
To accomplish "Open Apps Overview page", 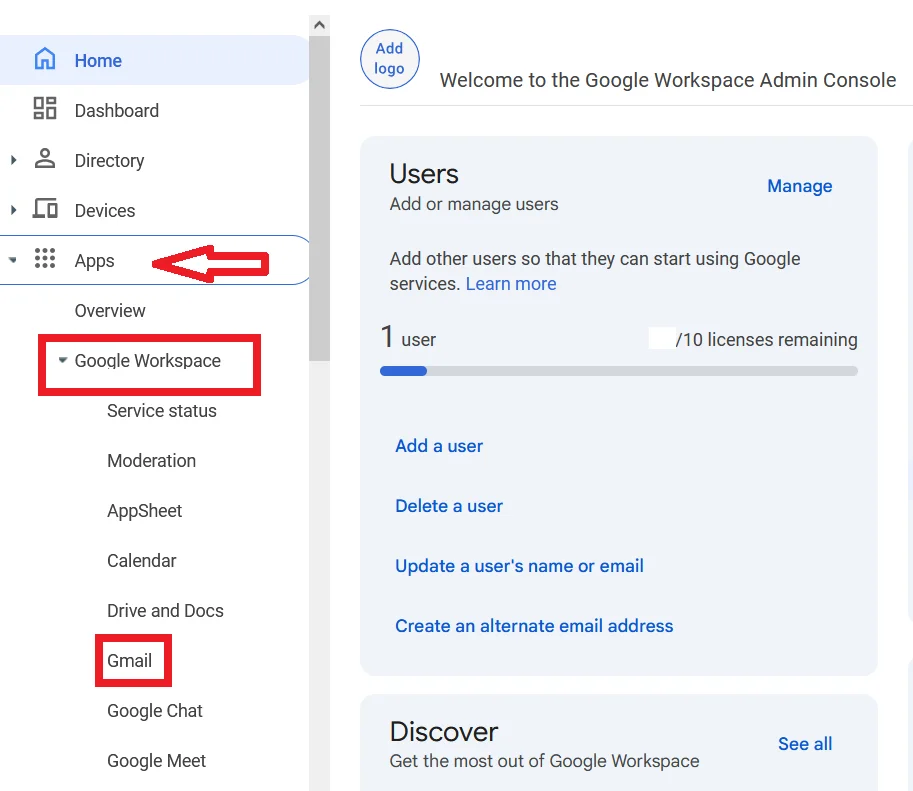I will (110, 311).
